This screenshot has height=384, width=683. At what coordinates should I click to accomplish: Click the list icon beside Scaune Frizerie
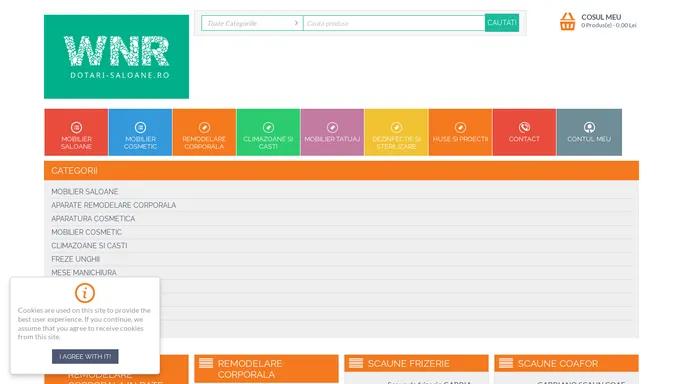pyautogui.click(x=356, y=363)
